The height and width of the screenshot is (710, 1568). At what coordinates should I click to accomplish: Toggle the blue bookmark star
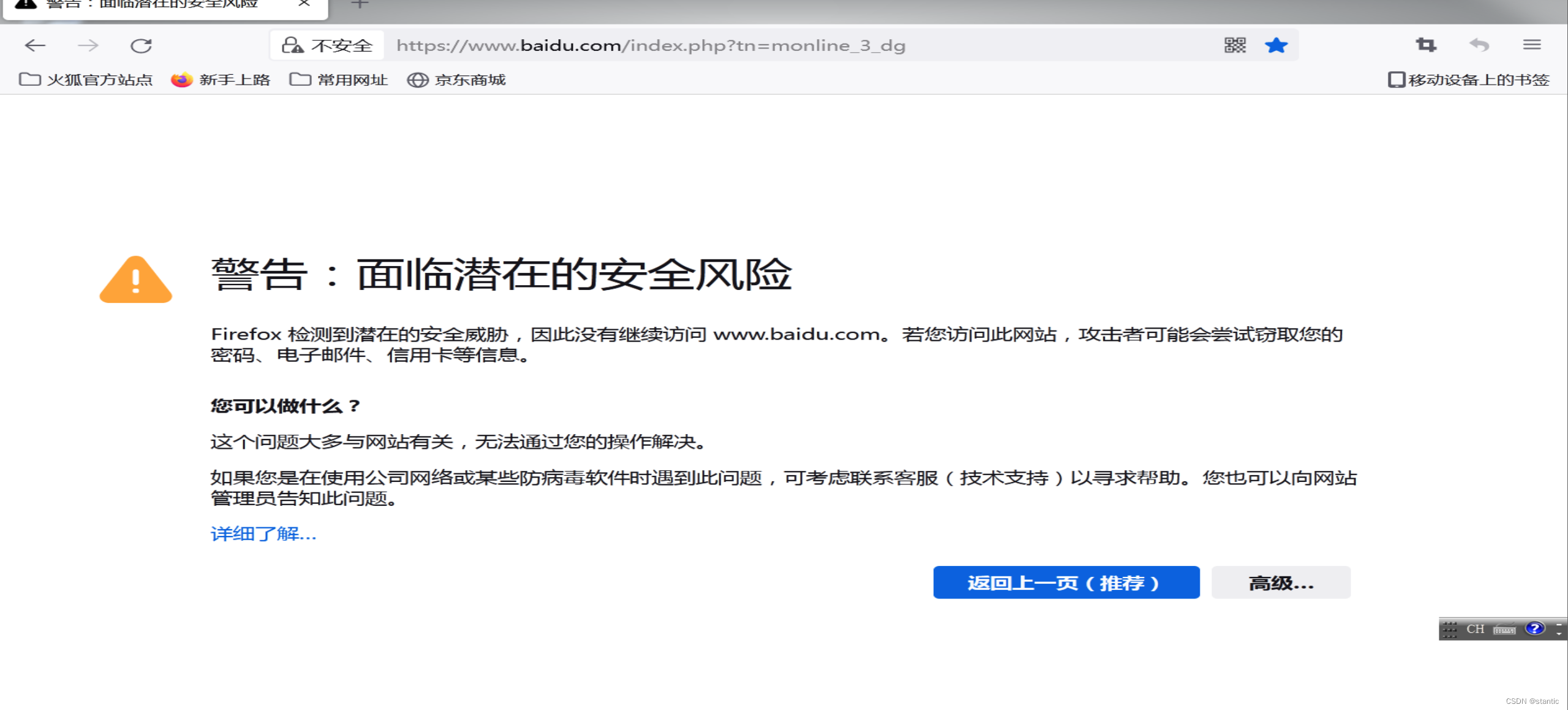(x=1276, y=45)
